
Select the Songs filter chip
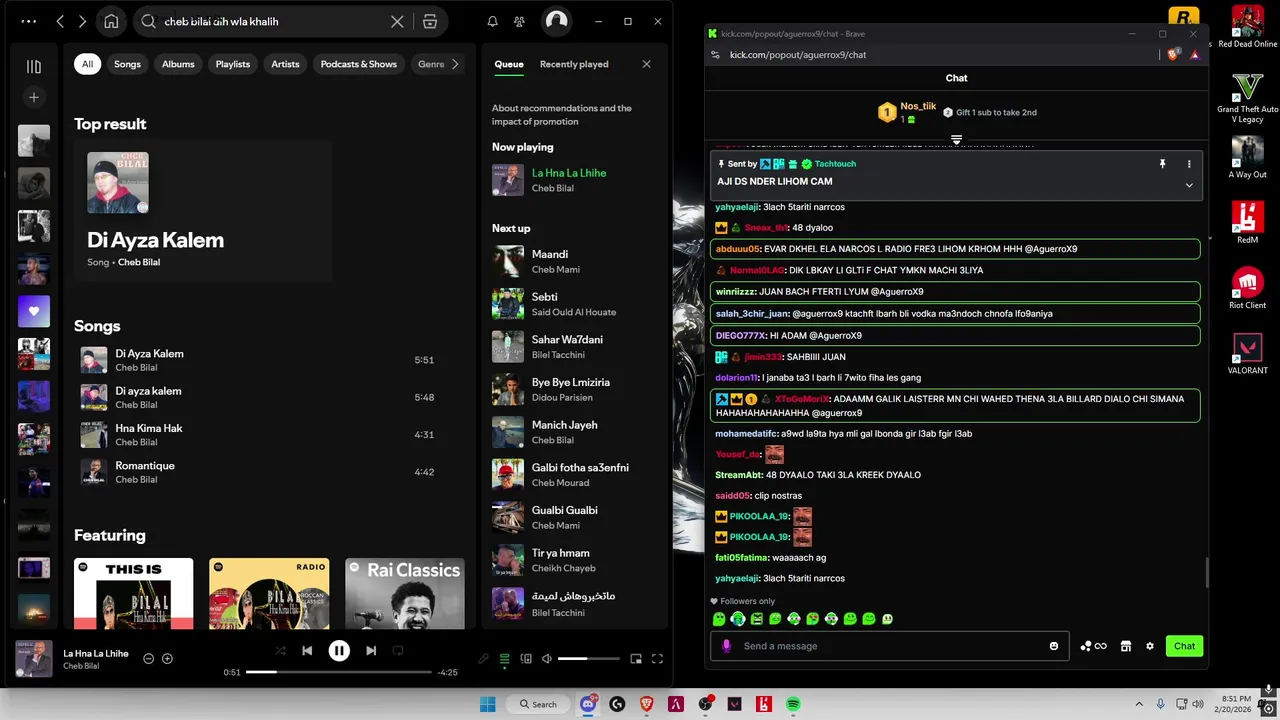point(127,64)
